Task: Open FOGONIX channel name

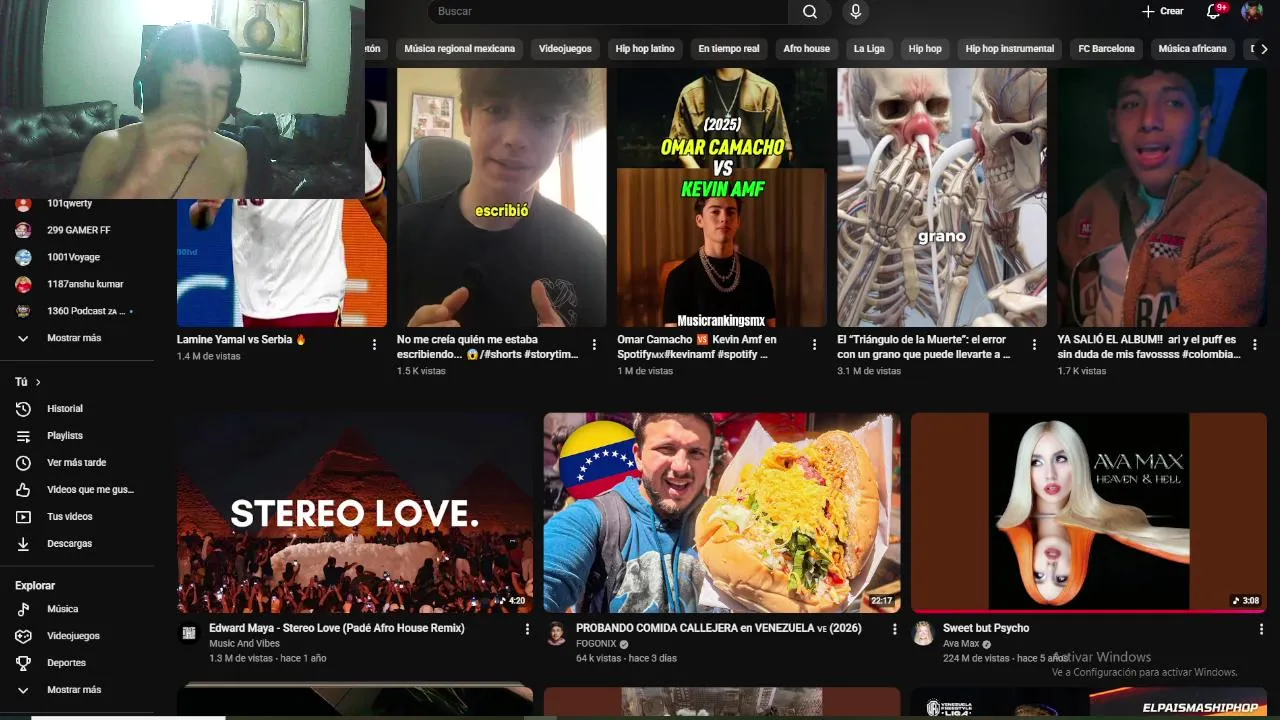Action: (596, 644)
